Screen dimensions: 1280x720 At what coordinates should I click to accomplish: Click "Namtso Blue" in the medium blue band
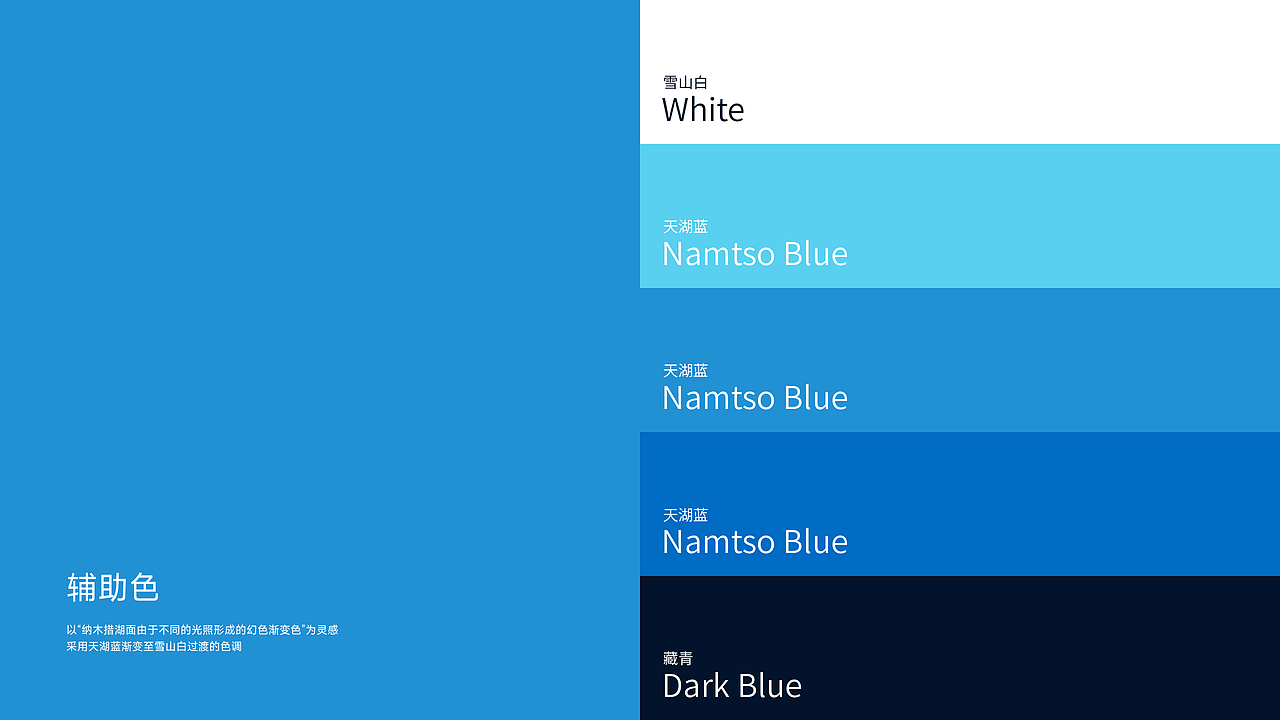pyautogui.click(x=755, y=397)
